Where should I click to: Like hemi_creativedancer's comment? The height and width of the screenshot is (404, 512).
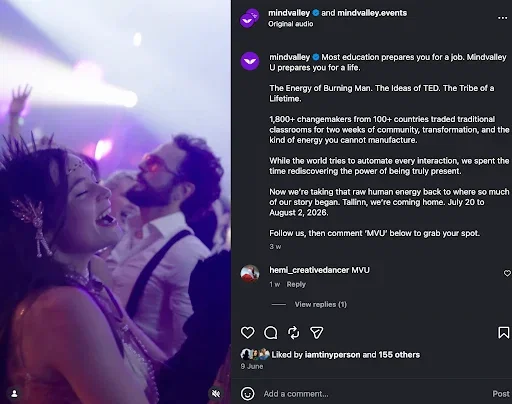(507, 273)
